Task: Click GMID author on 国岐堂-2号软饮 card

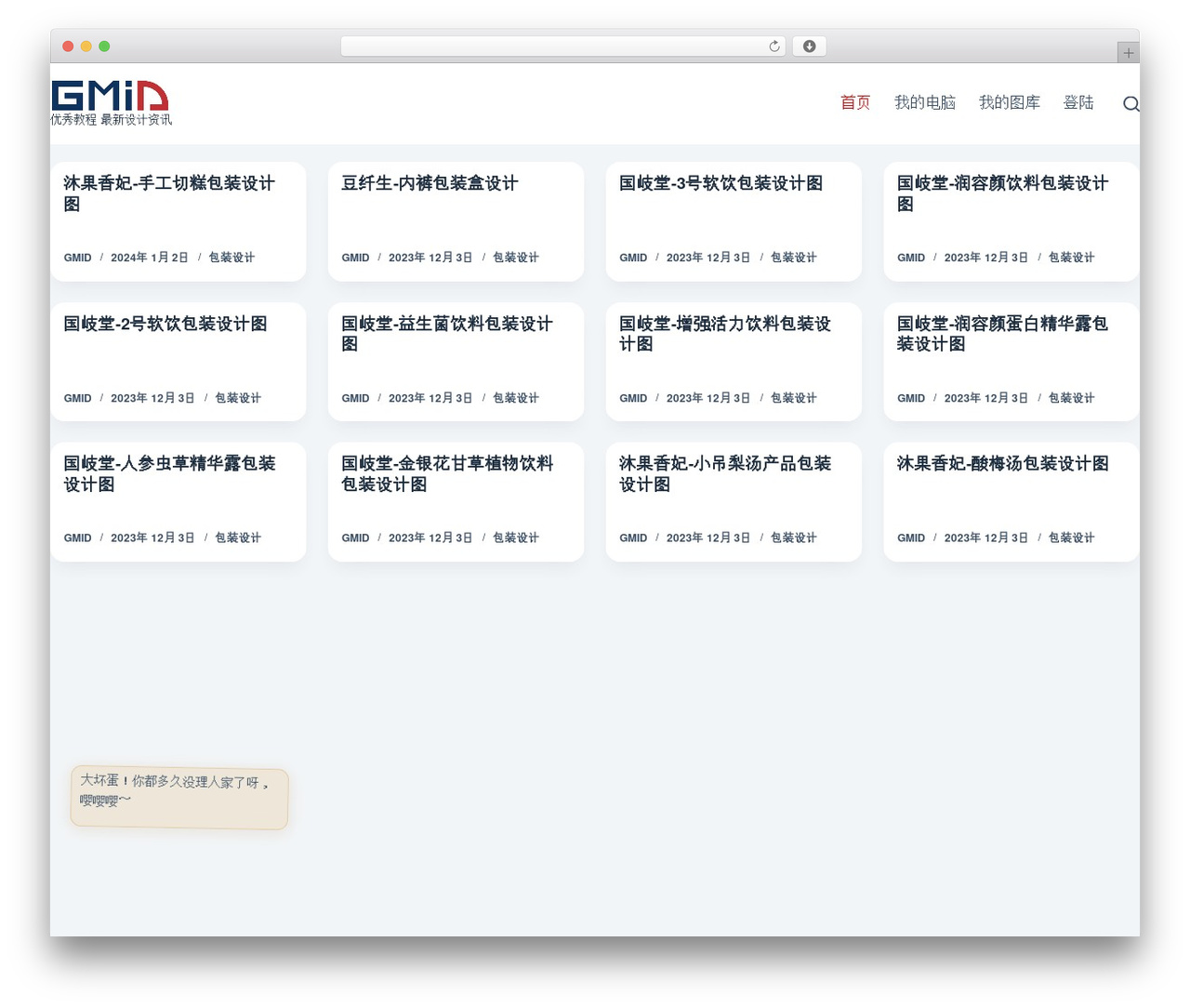Action: pyautogui.click(x=77, y=398)
